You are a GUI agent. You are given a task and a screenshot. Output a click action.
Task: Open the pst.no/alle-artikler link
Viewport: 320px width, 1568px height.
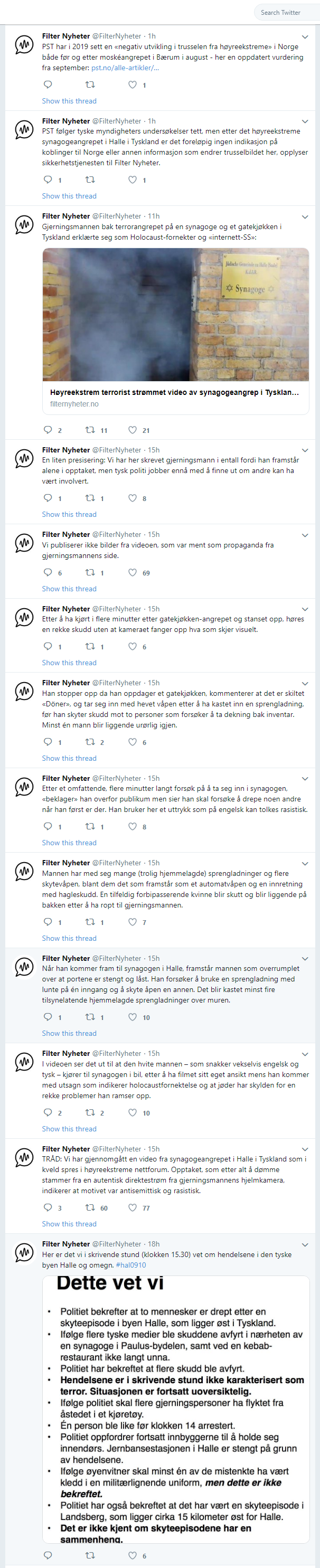(125, 68)
